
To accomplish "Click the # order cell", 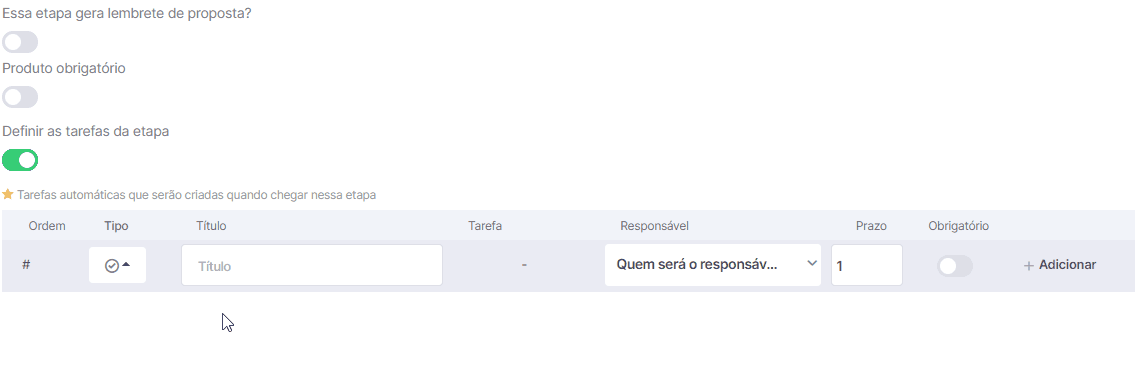I will pos(26,264).
